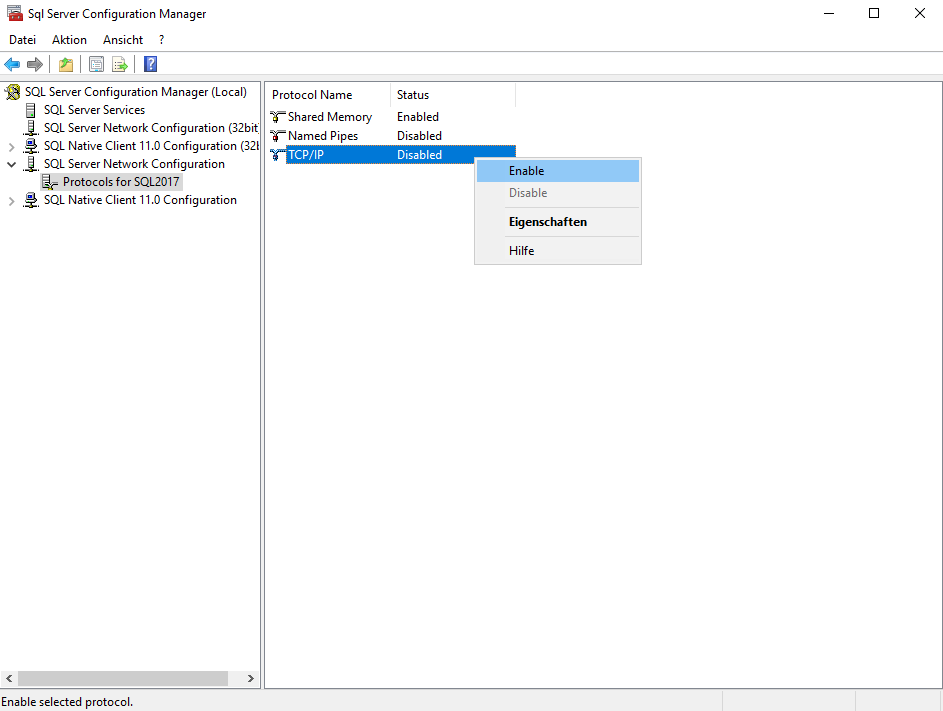Select the TCP/IP protocol name
943x711 pixels.
click(x=306, y=155)
